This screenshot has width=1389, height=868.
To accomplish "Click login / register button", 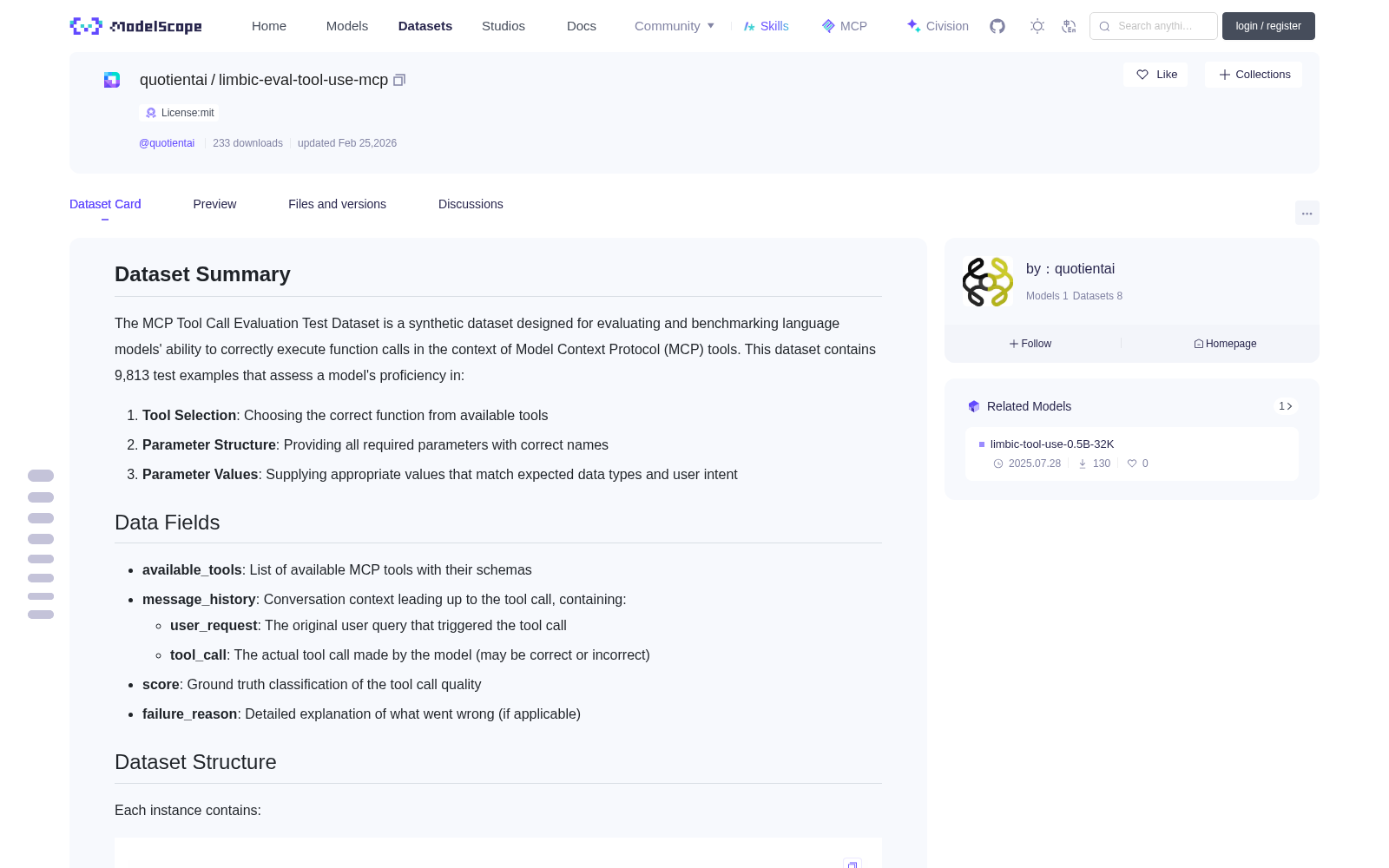I will tap(1268, 26).
